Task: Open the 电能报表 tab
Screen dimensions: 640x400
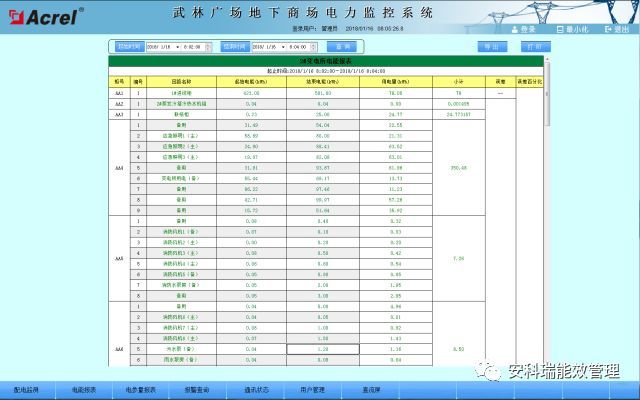Action: pos(85,391)
